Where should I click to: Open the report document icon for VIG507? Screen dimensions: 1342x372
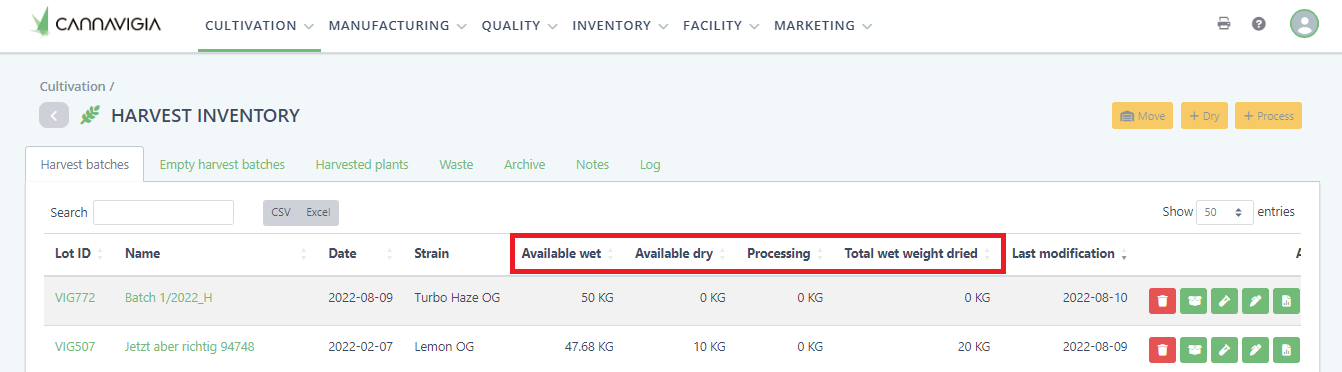[1286, 349]
